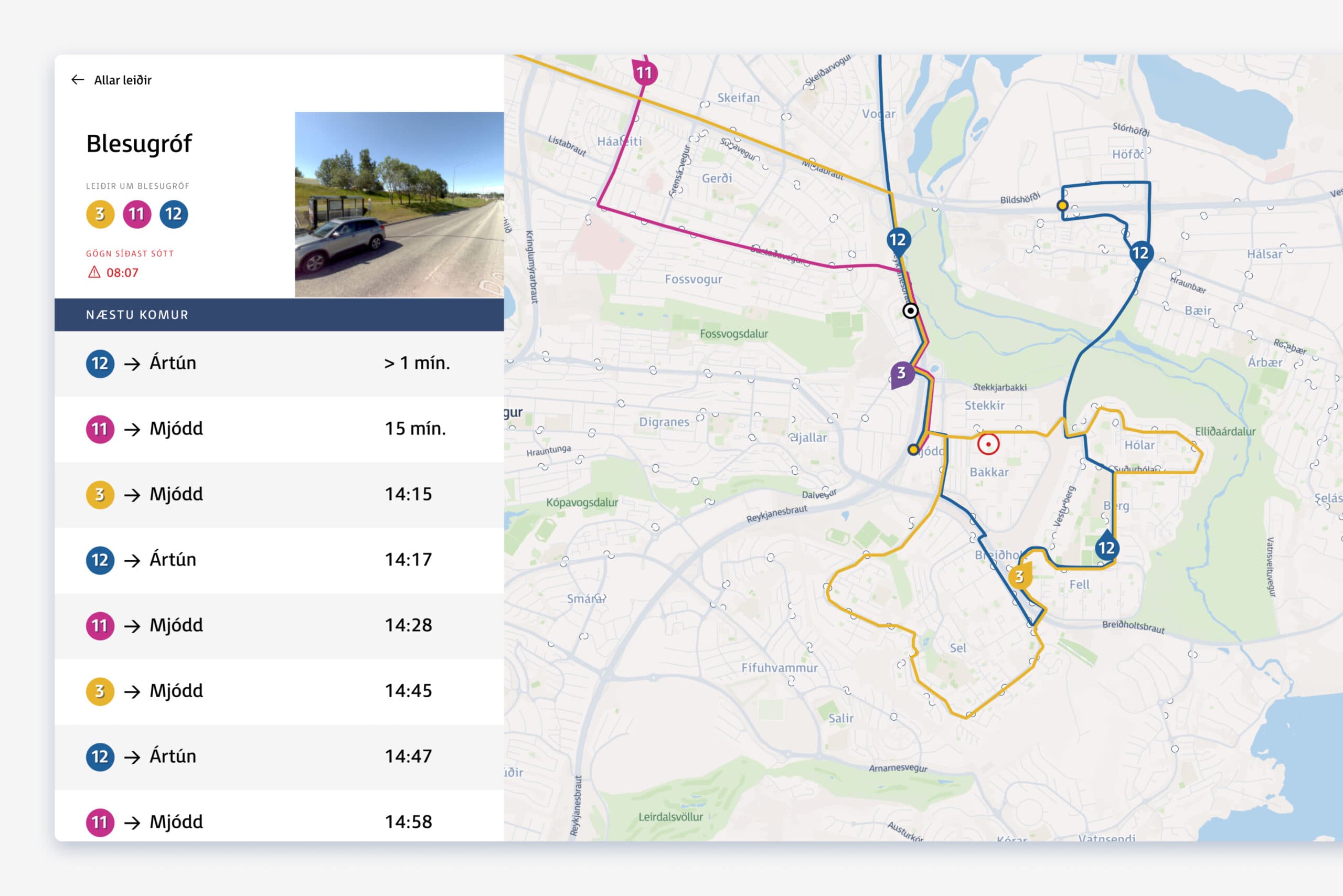Click the red warning triangle beside 08:07

(94, 273)
